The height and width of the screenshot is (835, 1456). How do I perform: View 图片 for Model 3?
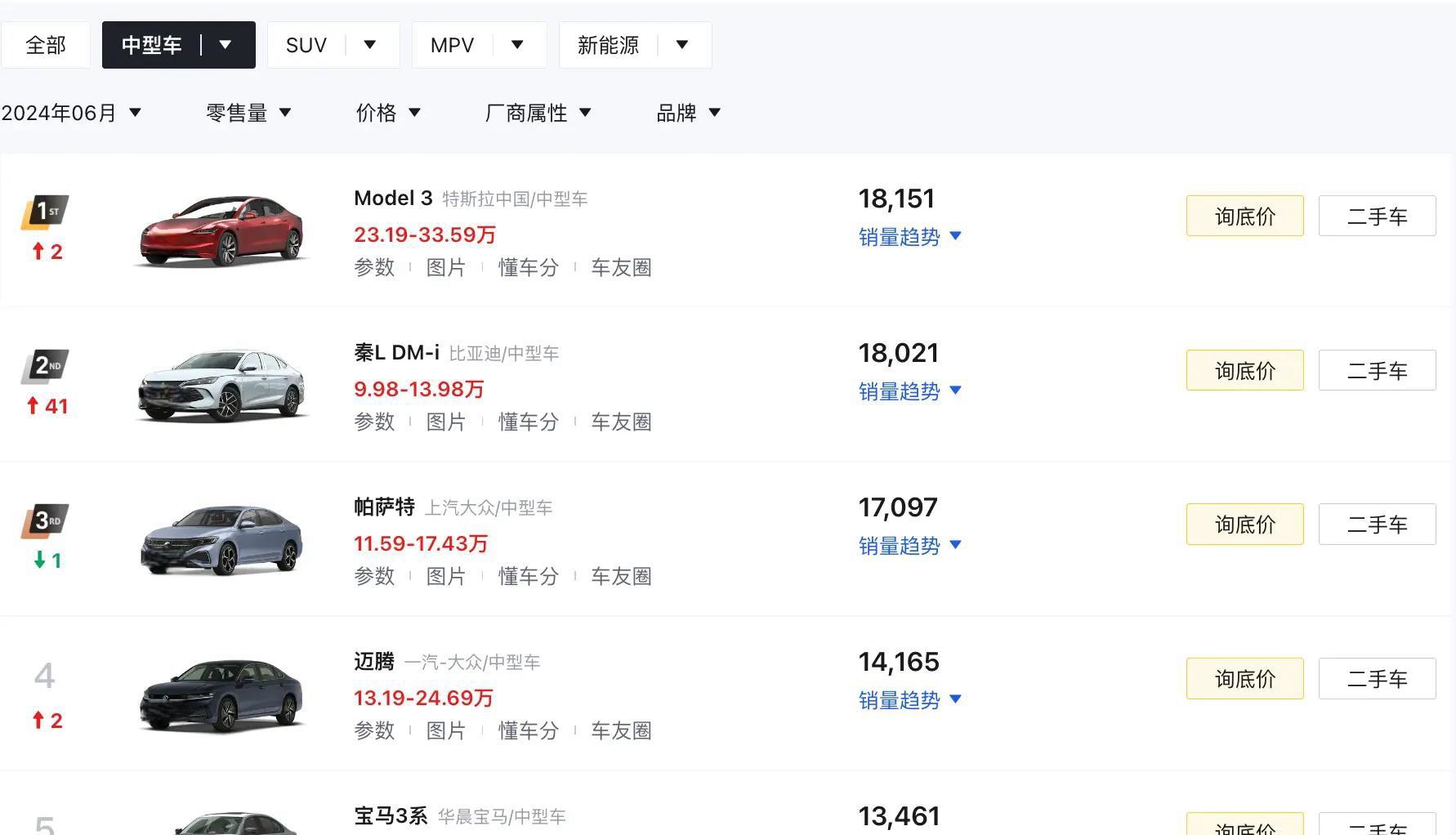click(x=446, y=267)
